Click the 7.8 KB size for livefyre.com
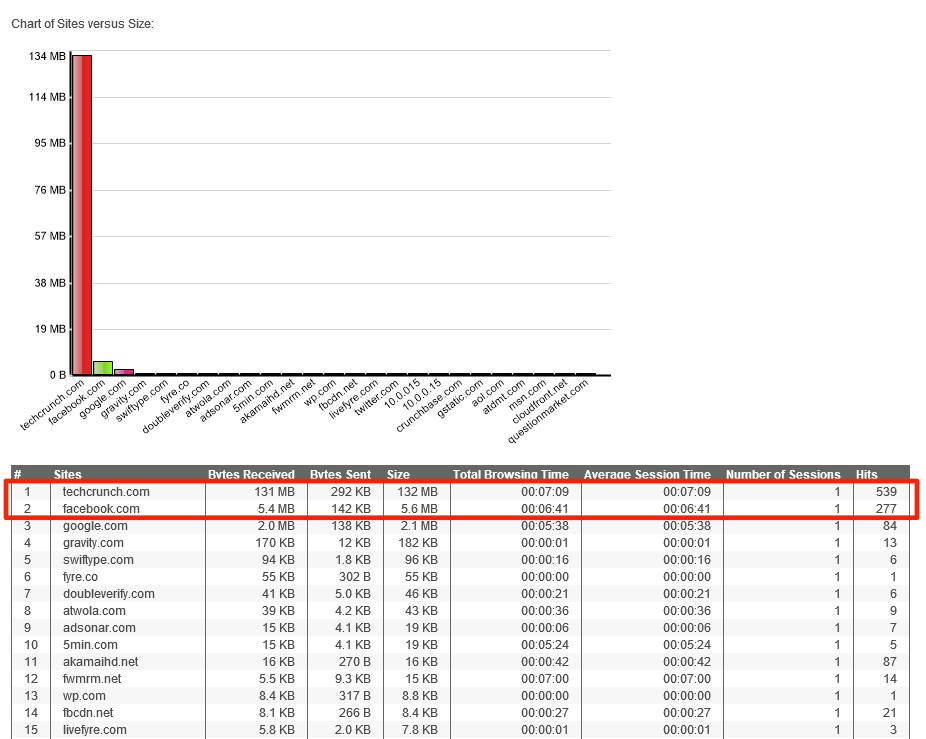The image size is (926, 739). [x=419, y=730]
